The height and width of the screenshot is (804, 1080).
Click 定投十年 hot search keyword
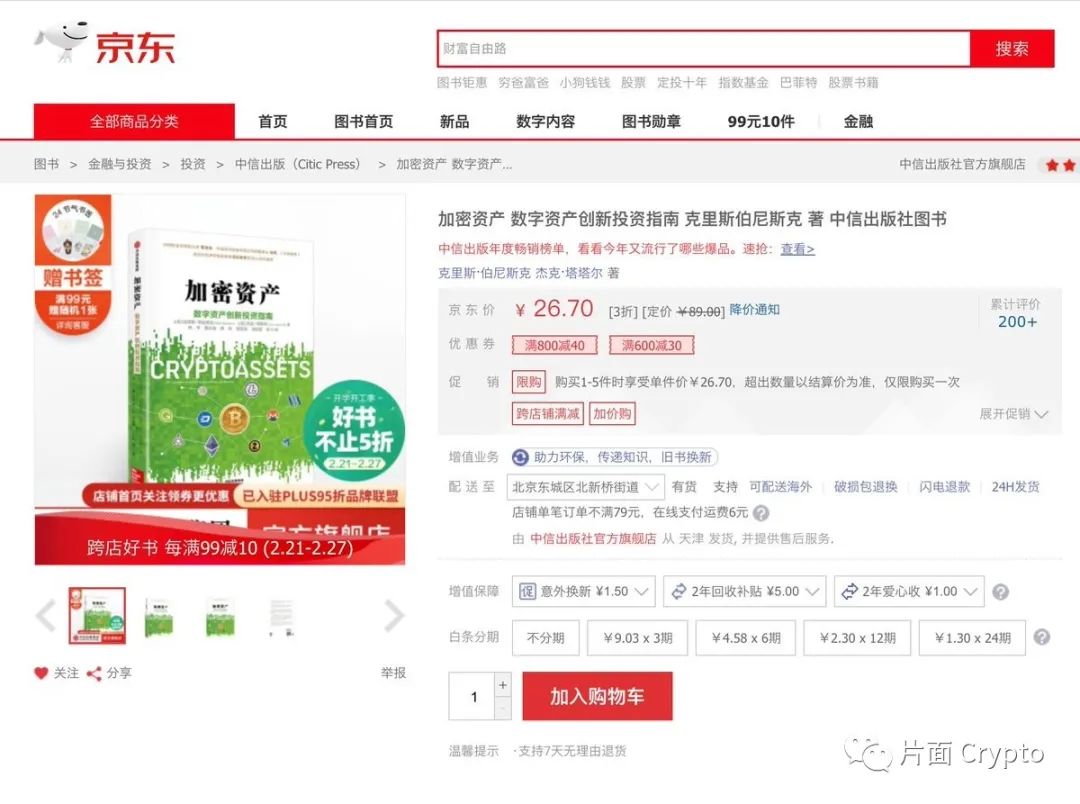[682, 83]
